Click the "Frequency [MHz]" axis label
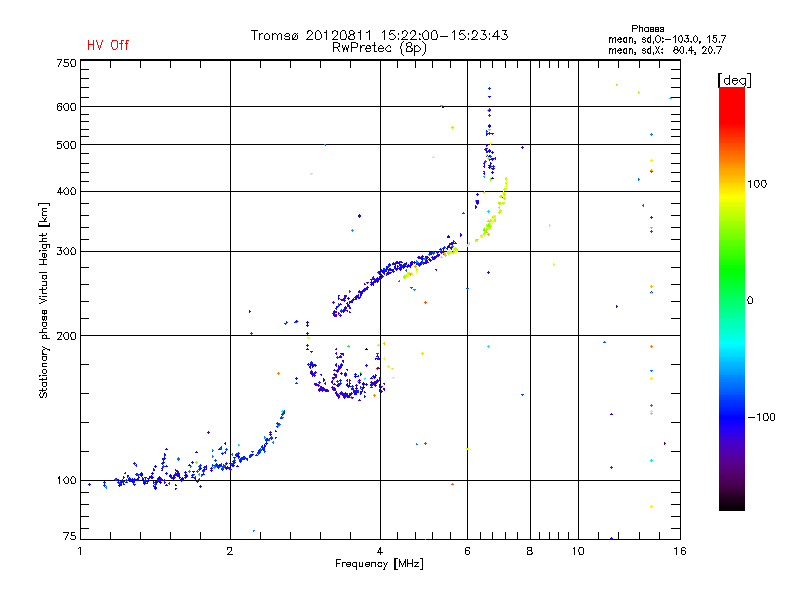This screenshot has width=800, height=600. (x=379, y=564)
